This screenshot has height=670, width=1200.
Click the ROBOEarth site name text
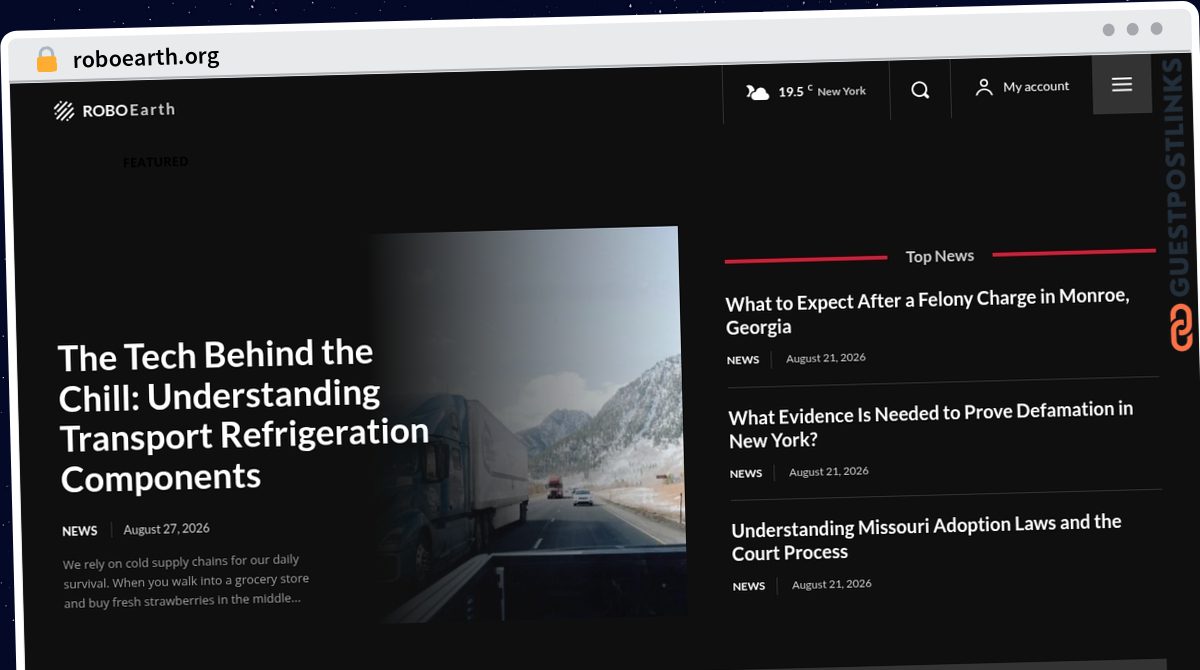pyautogui.click(x=129, y=110)
